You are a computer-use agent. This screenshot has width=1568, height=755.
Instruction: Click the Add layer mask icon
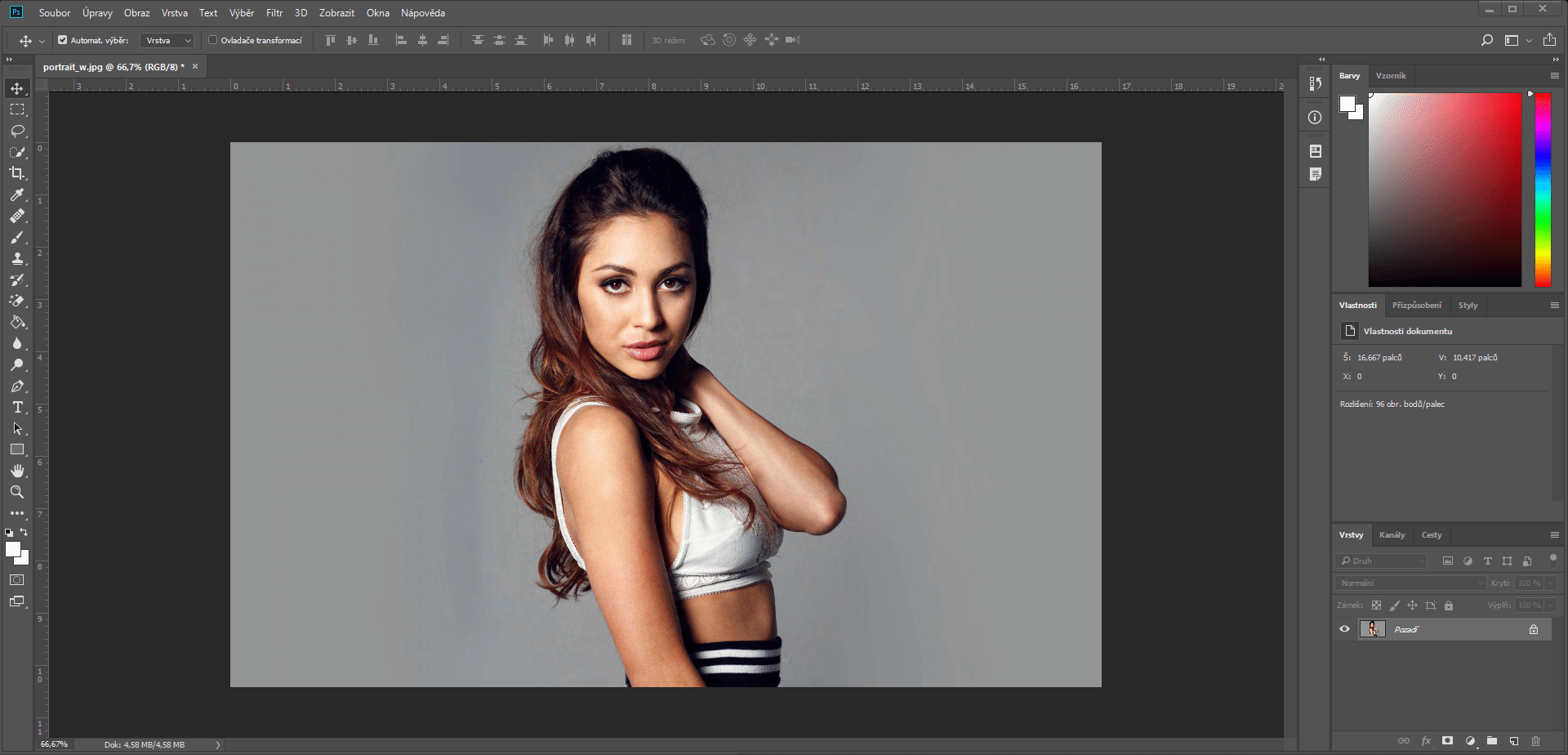(1445, 740)
